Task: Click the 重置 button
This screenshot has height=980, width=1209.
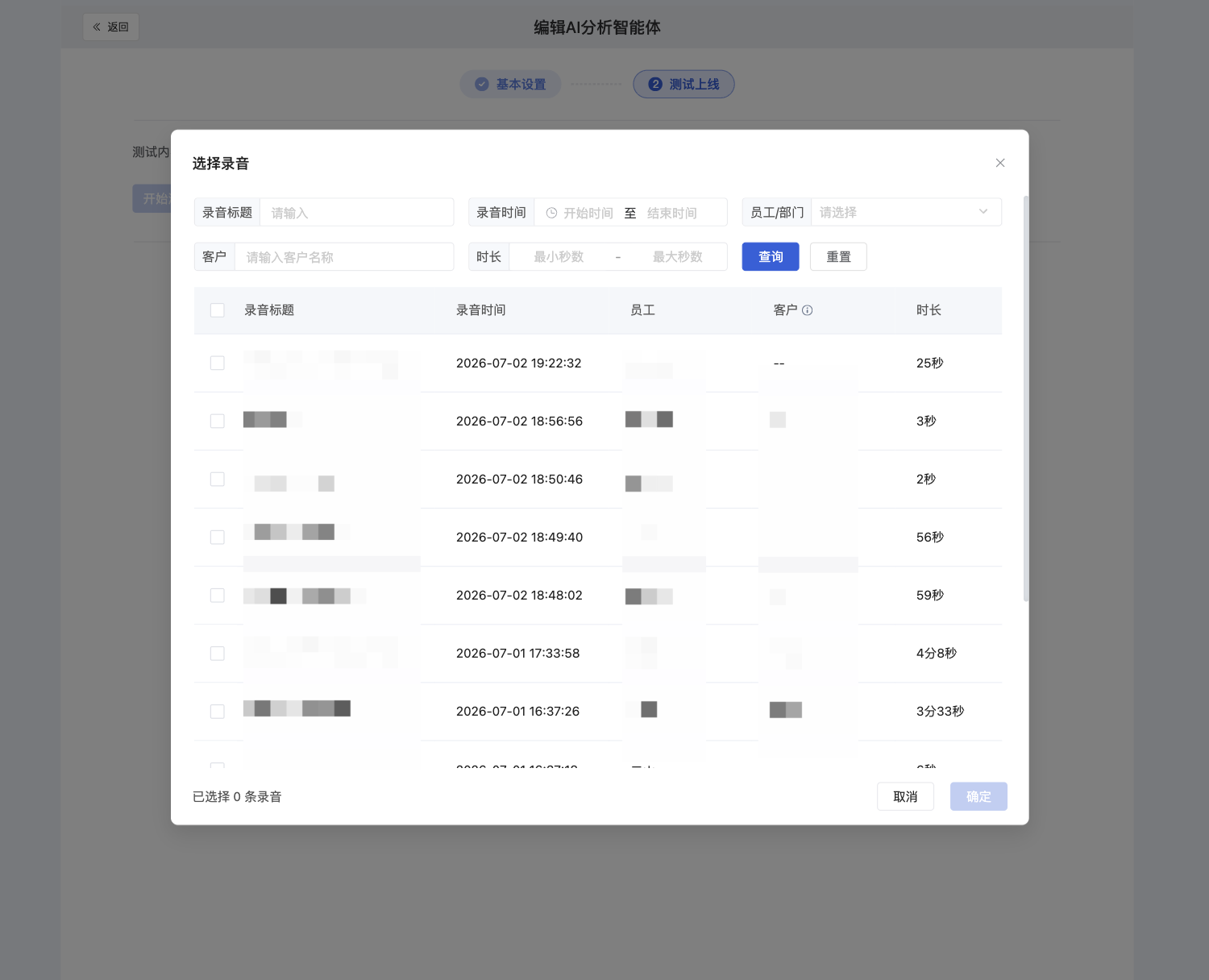Action: pyautogui.click(x=838, y=256)
